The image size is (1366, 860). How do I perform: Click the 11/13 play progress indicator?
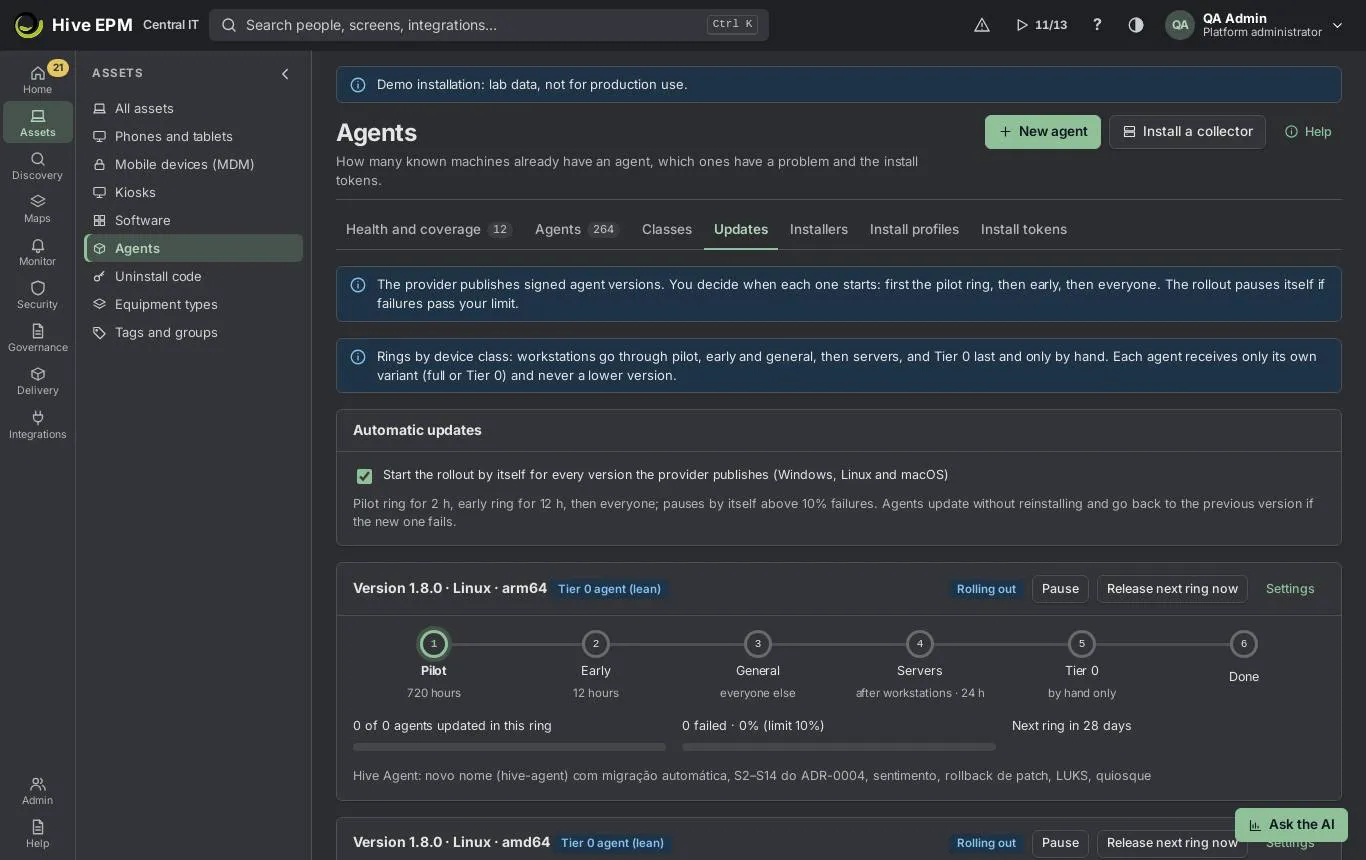tap(1041, 25)
